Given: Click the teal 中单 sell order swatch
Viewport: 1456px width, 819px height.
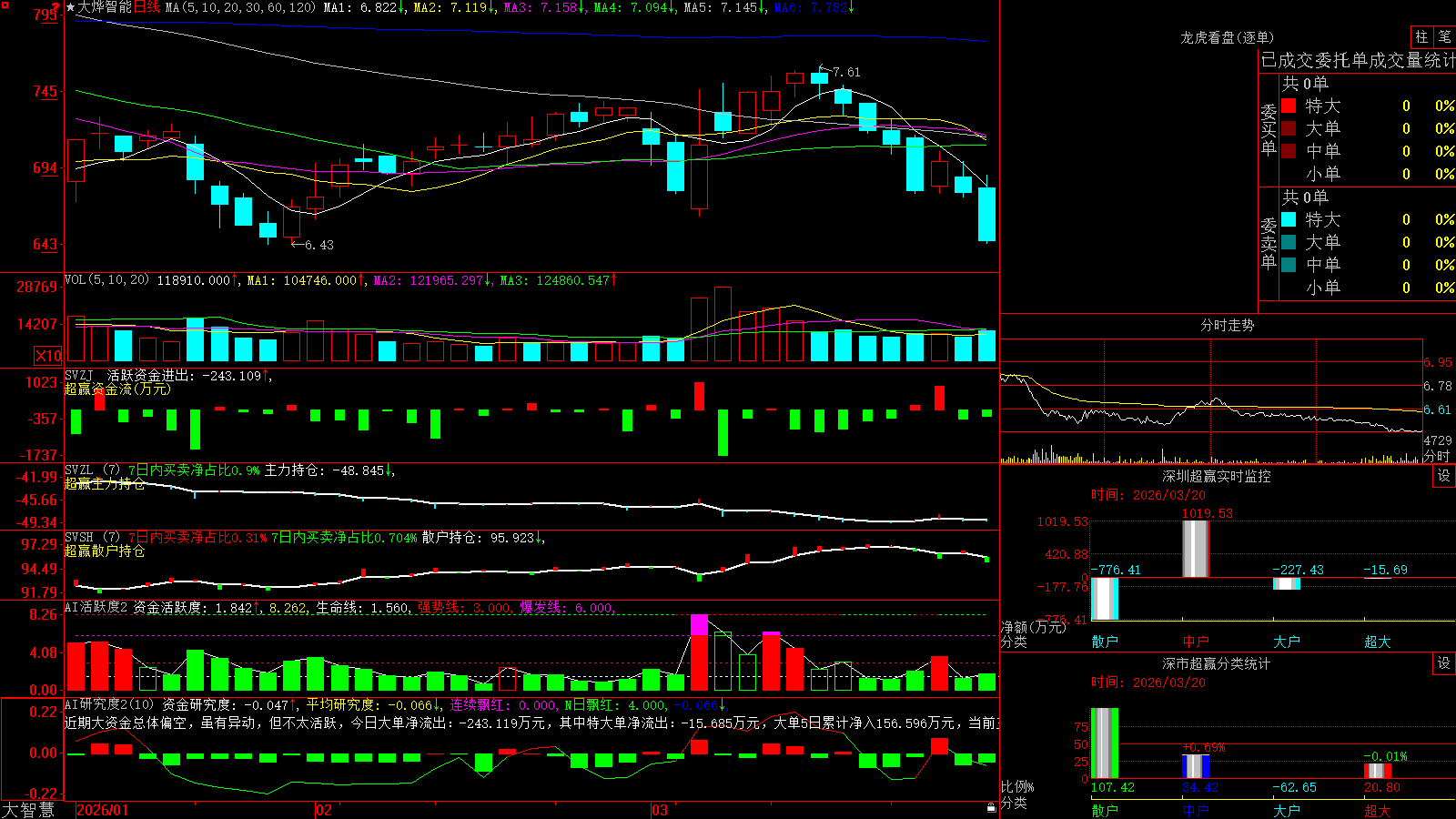Looking at the screenshot, I should click(1289, 265).
